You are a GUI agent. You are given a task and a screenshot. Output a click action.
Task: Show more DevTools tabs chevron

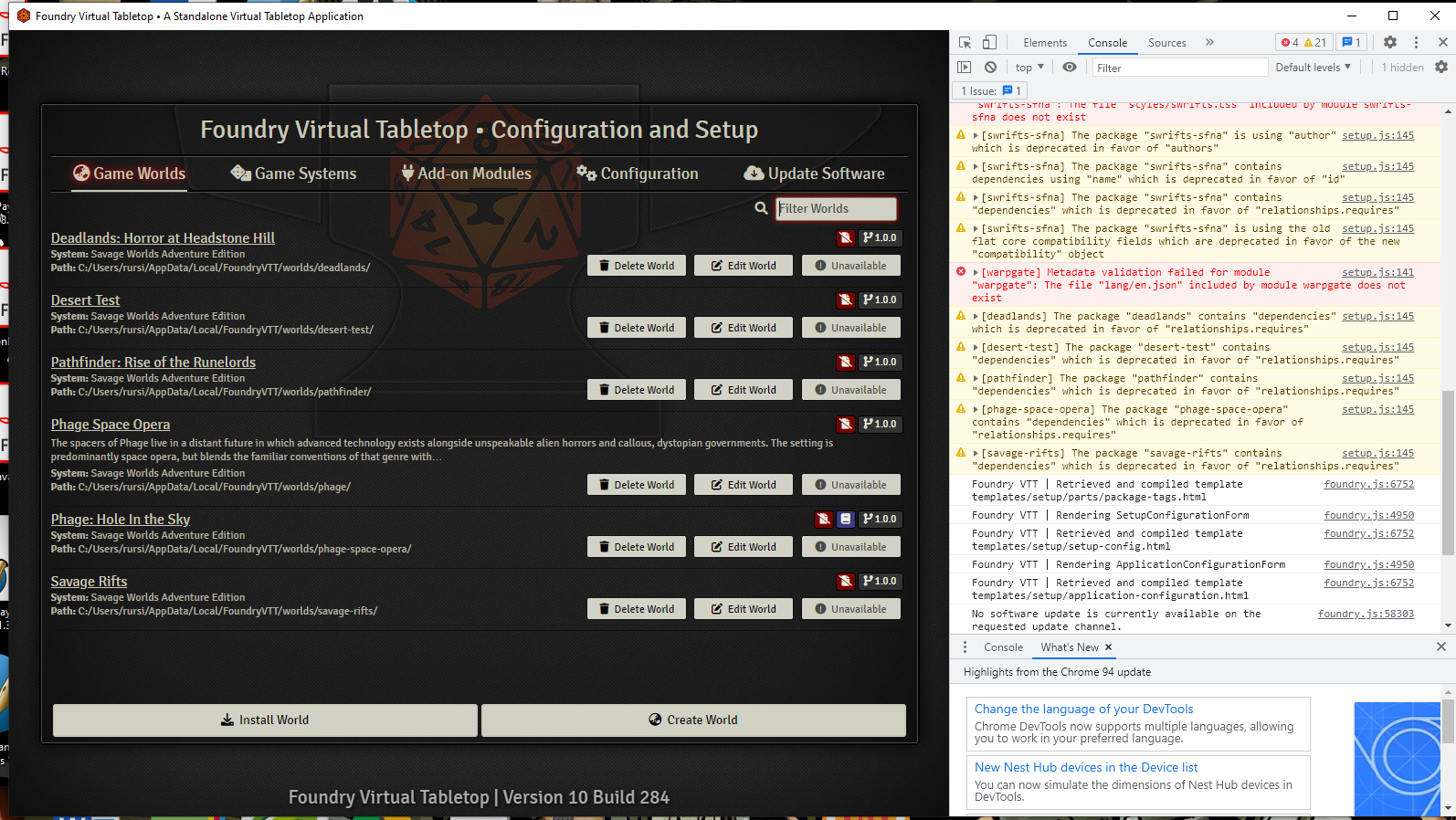click(x=1209, y=42)
